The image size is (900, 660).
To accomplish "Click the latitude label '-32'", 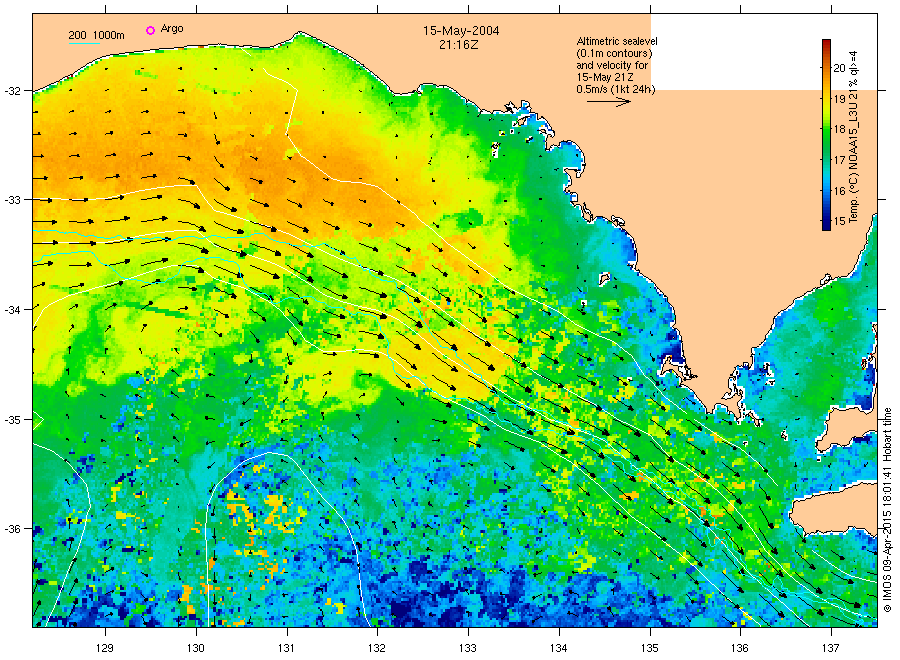I will click(x=12, y=91).
